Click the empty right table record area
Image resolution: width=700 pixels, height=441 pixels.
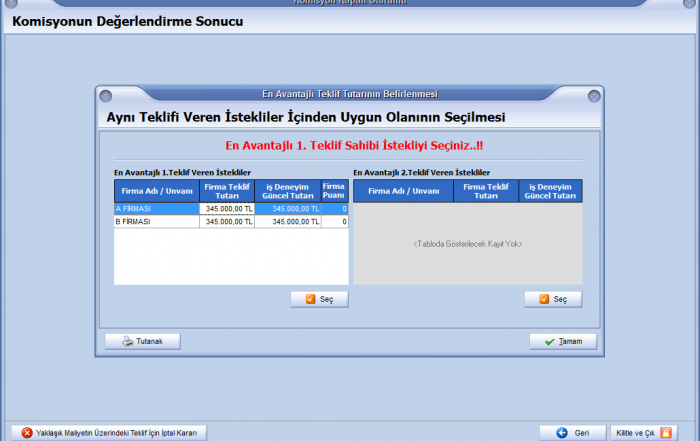[x=467, y=244]
